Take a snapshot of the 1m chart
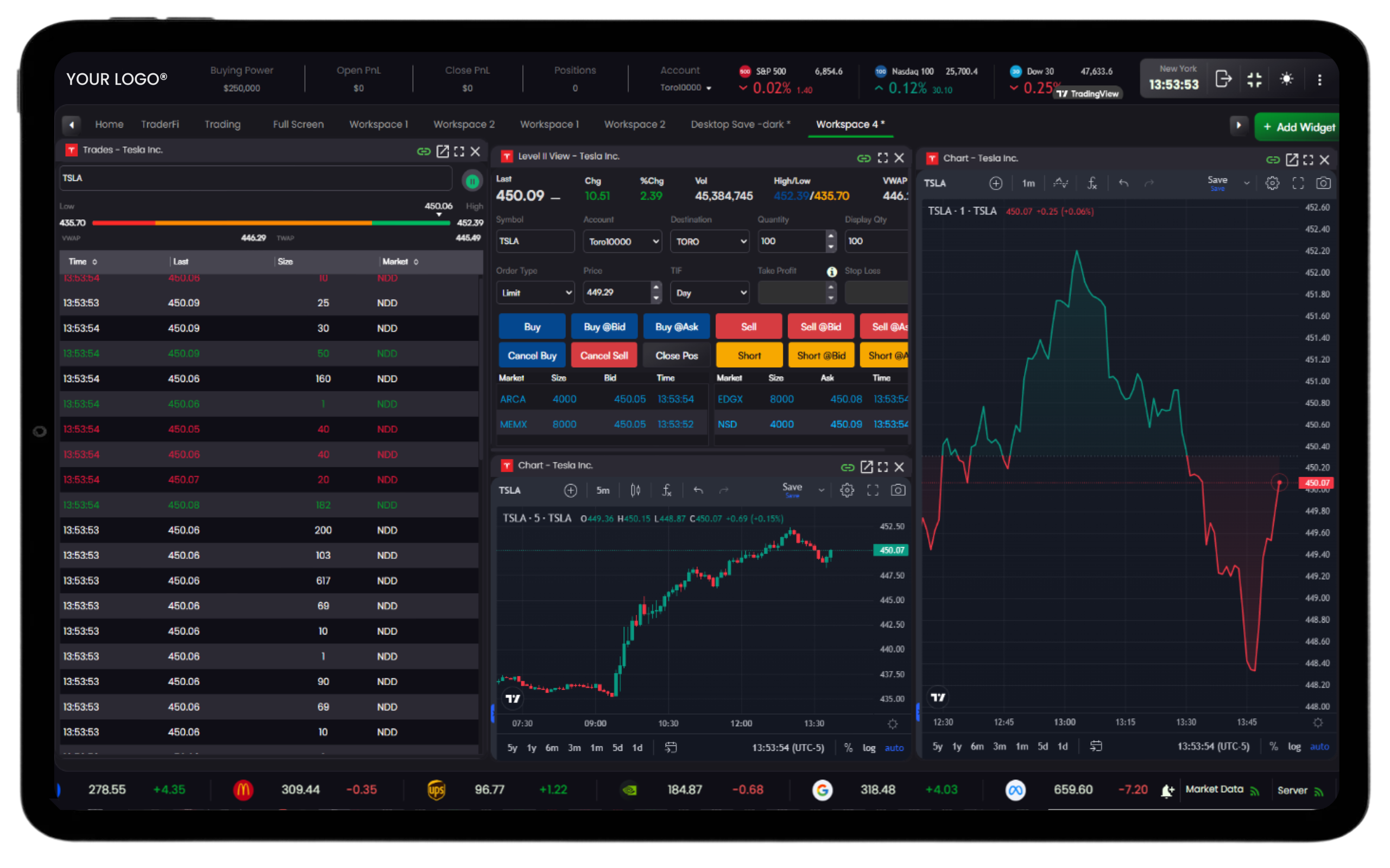This screenshot has width=1390, height=868. (1323, 183)
